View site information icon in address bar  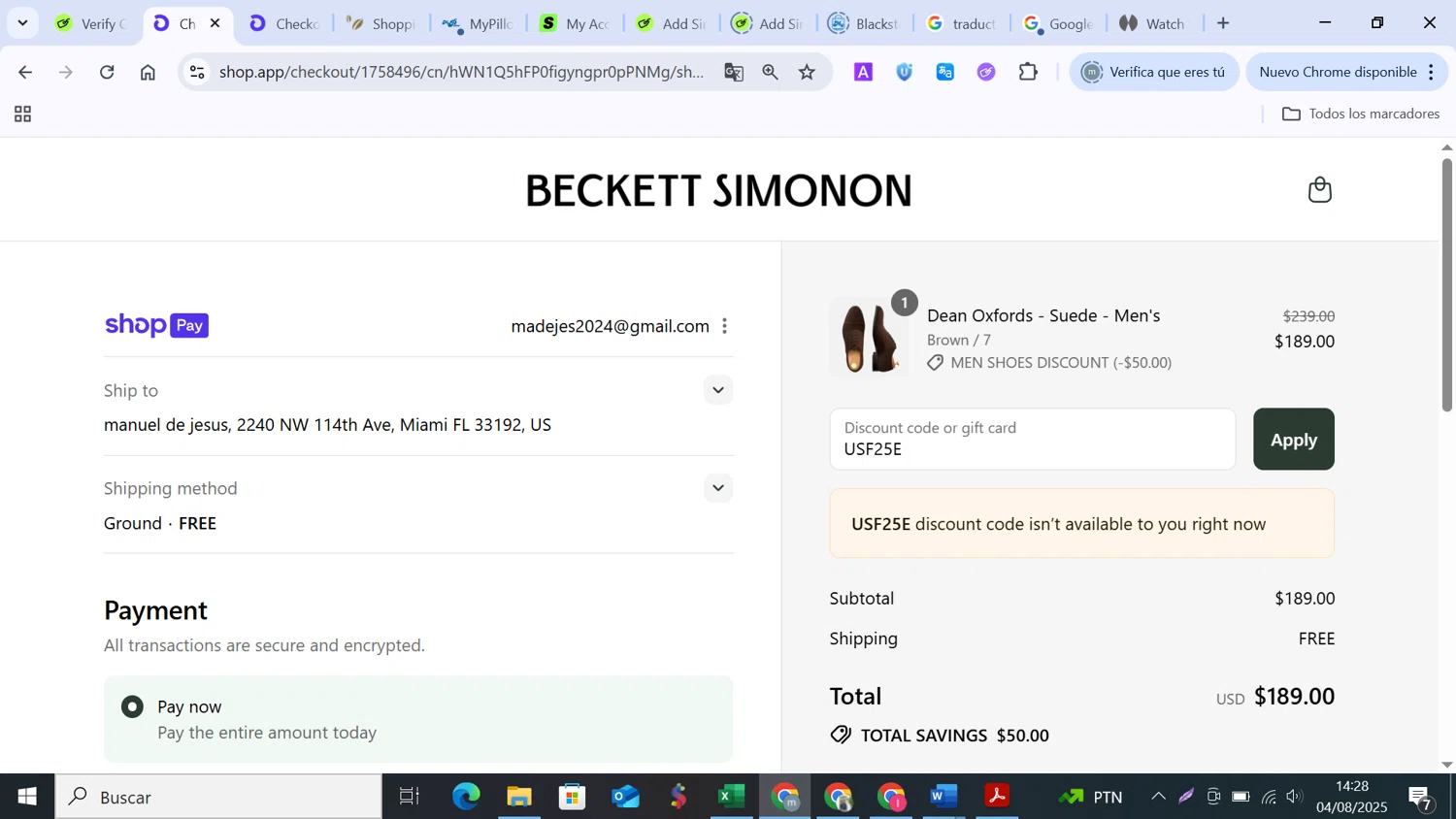[197, 72]
